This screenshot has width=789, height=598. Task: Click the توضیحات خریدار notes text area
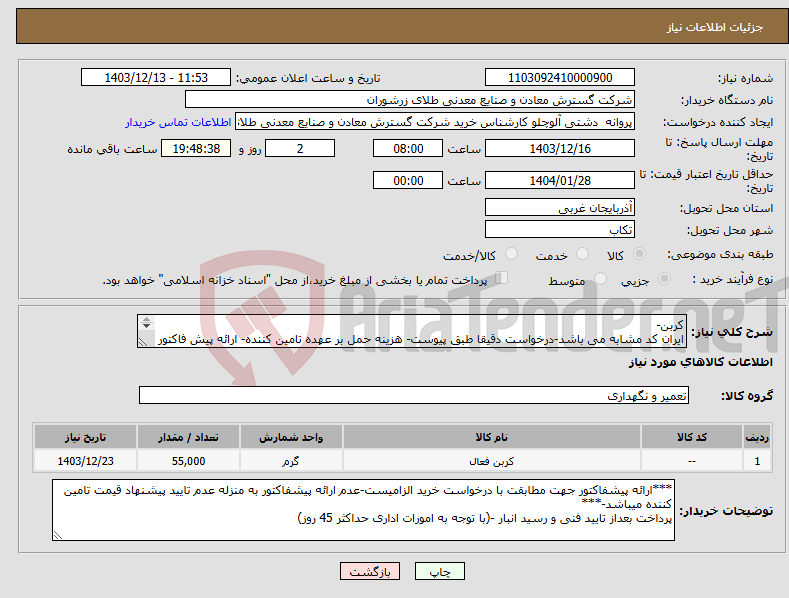point(363,510)
